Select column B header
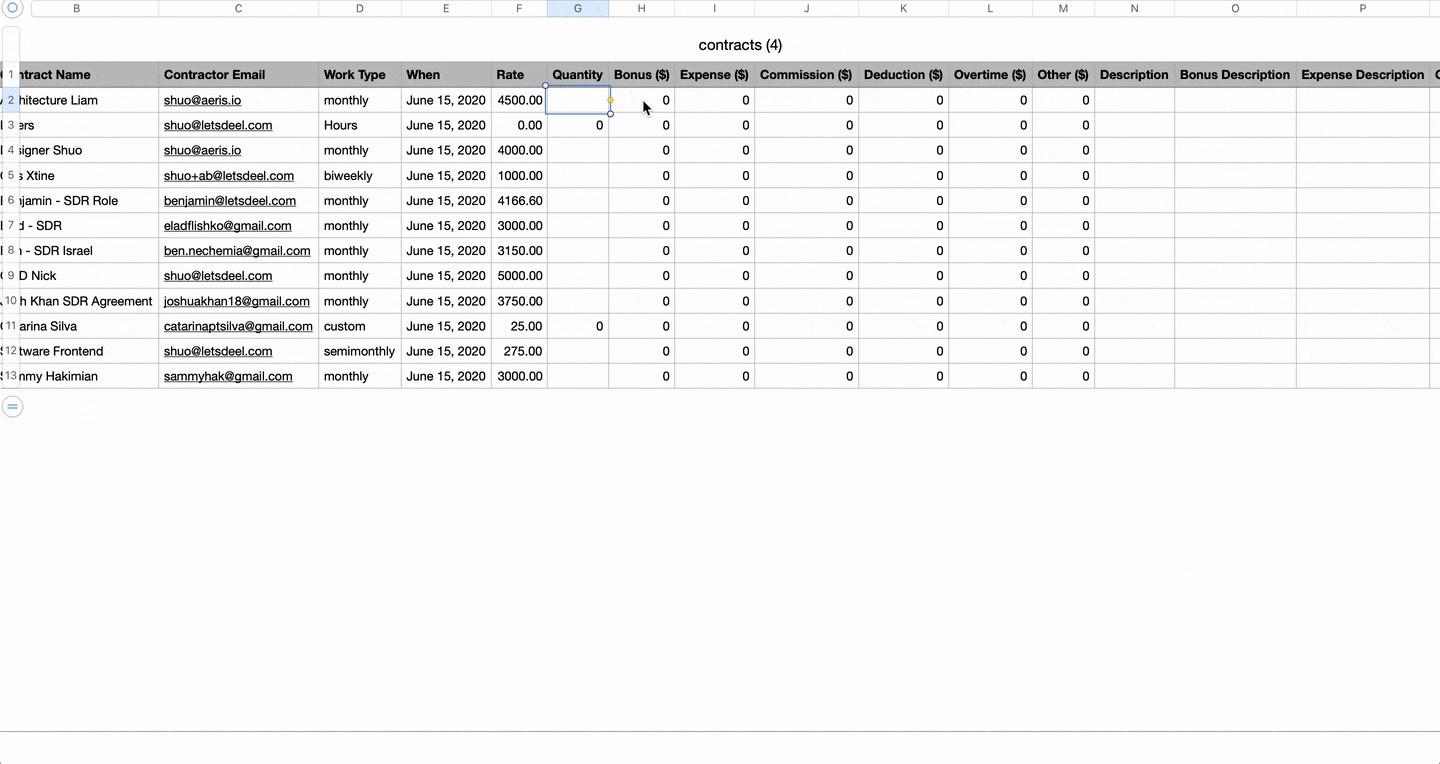 point(77,8)
